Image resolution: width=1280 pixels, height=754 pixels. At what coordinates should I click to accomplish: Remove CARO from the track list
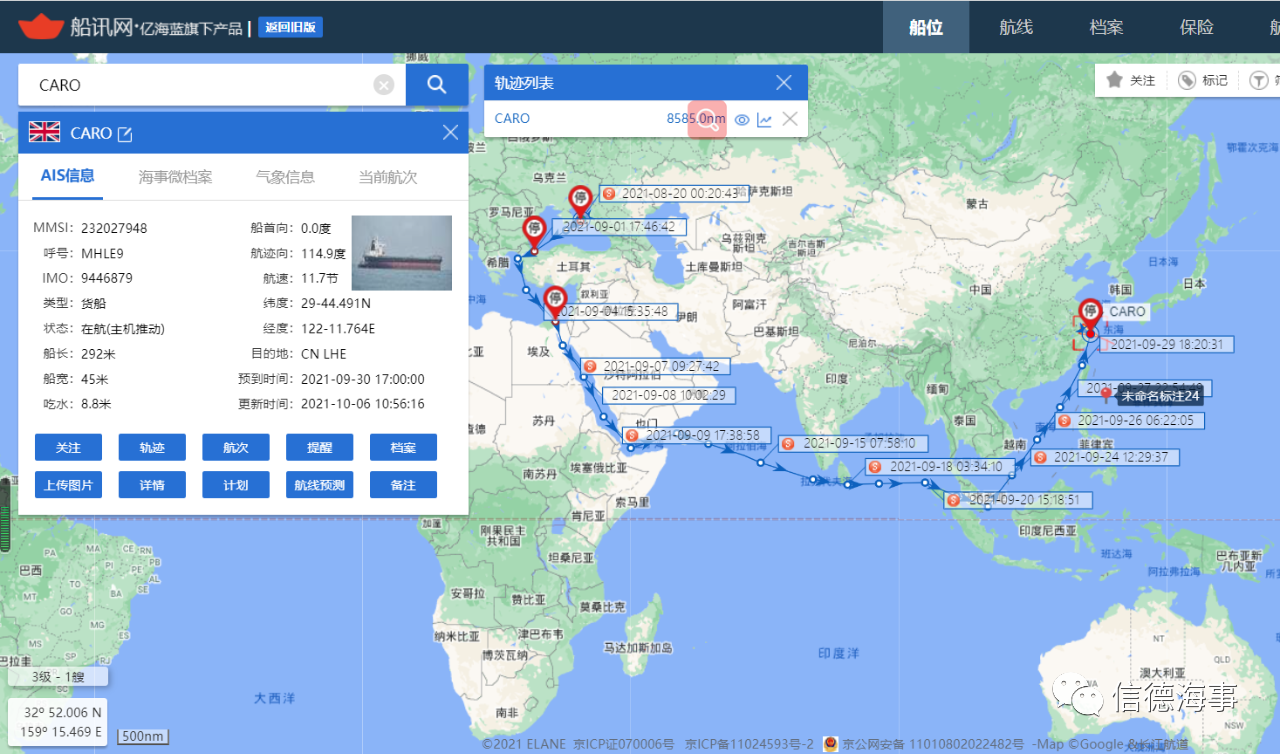(x=790, y=119)
